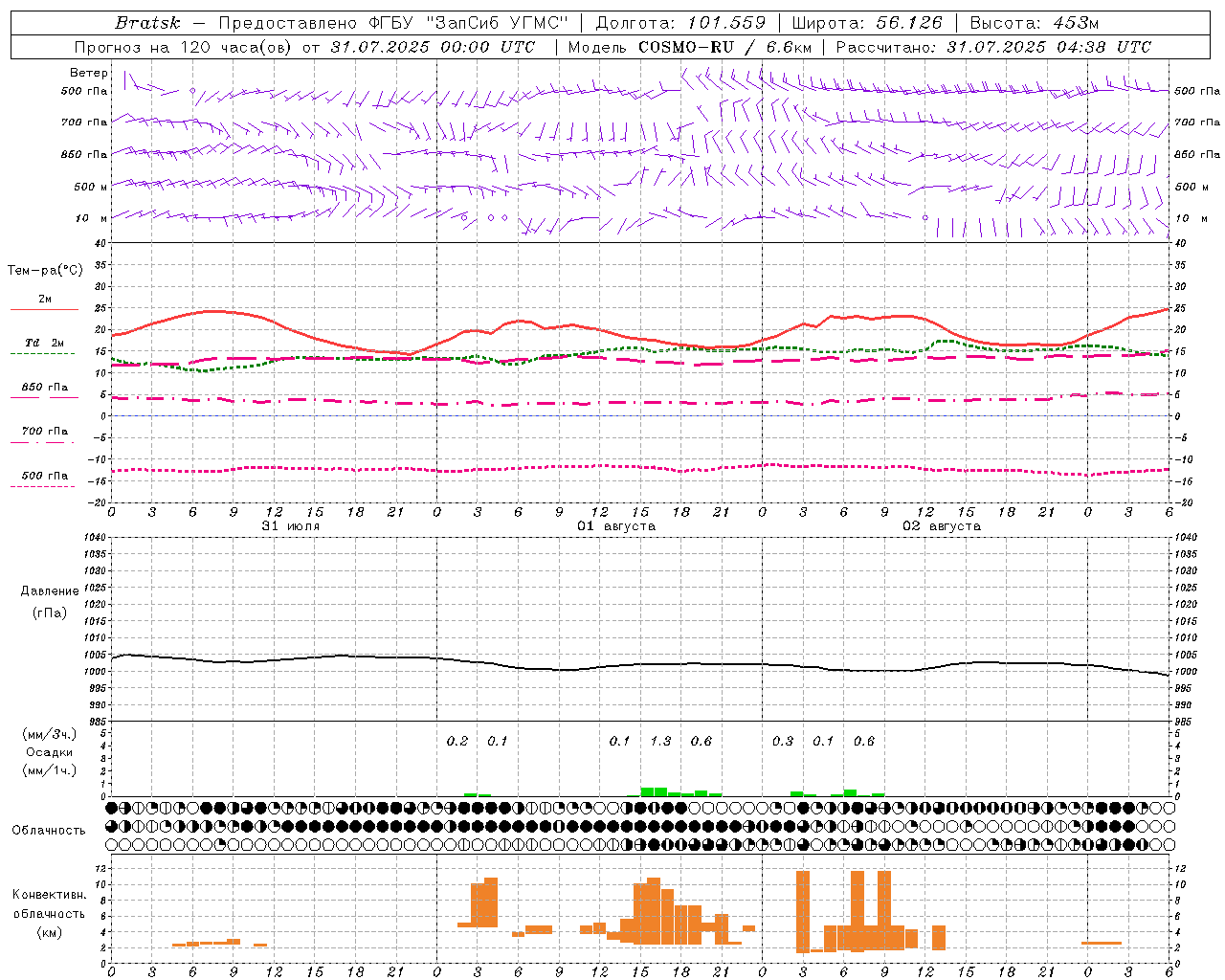Click the "1.3" precipitation amount value
1225x980 pixels.
pyautogui.click(x=660, y=741)
